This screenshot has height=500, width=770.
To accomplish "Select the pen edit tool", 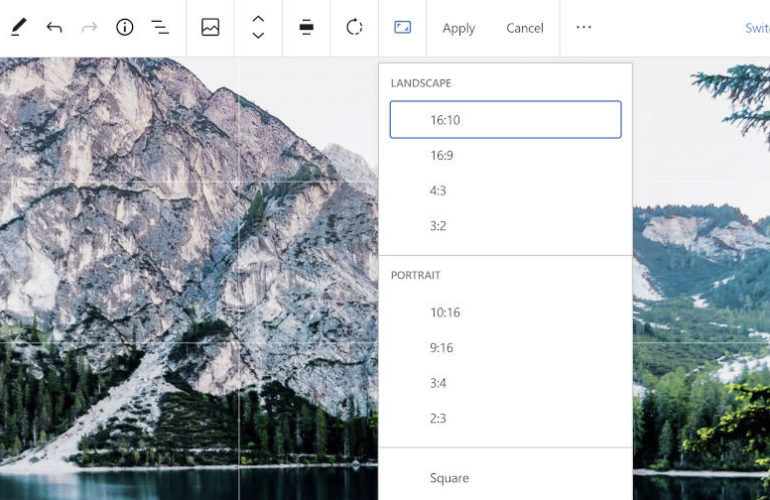I will (18, 28).
